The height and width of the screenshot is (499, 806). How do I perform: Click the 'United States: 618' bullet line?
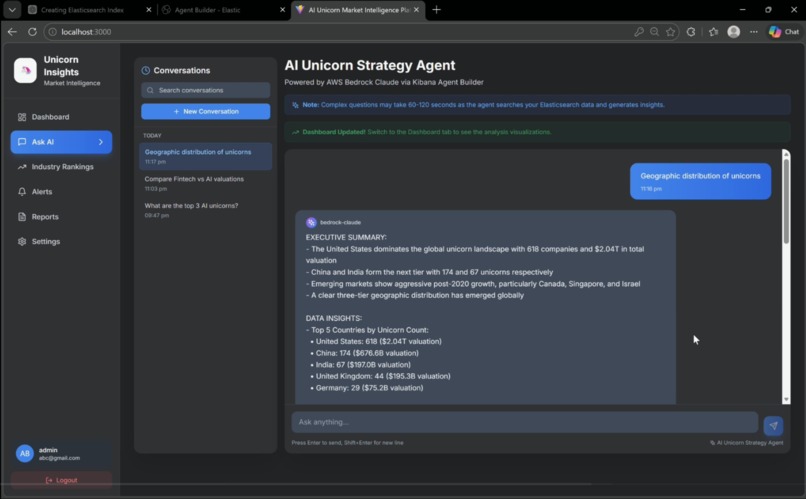point(378,341)
